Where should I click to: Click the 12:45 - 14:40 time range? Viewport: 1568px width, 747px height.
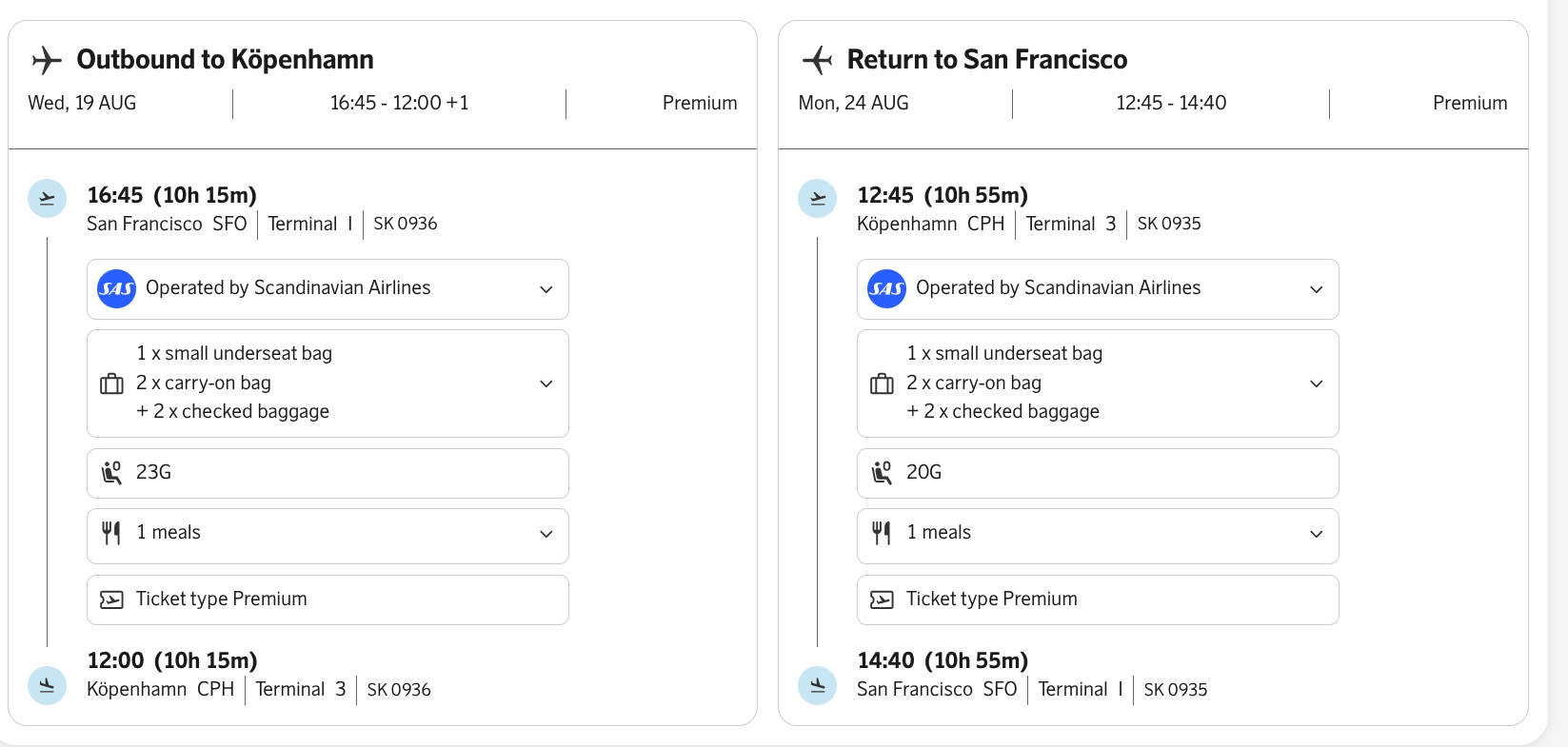1171,103
